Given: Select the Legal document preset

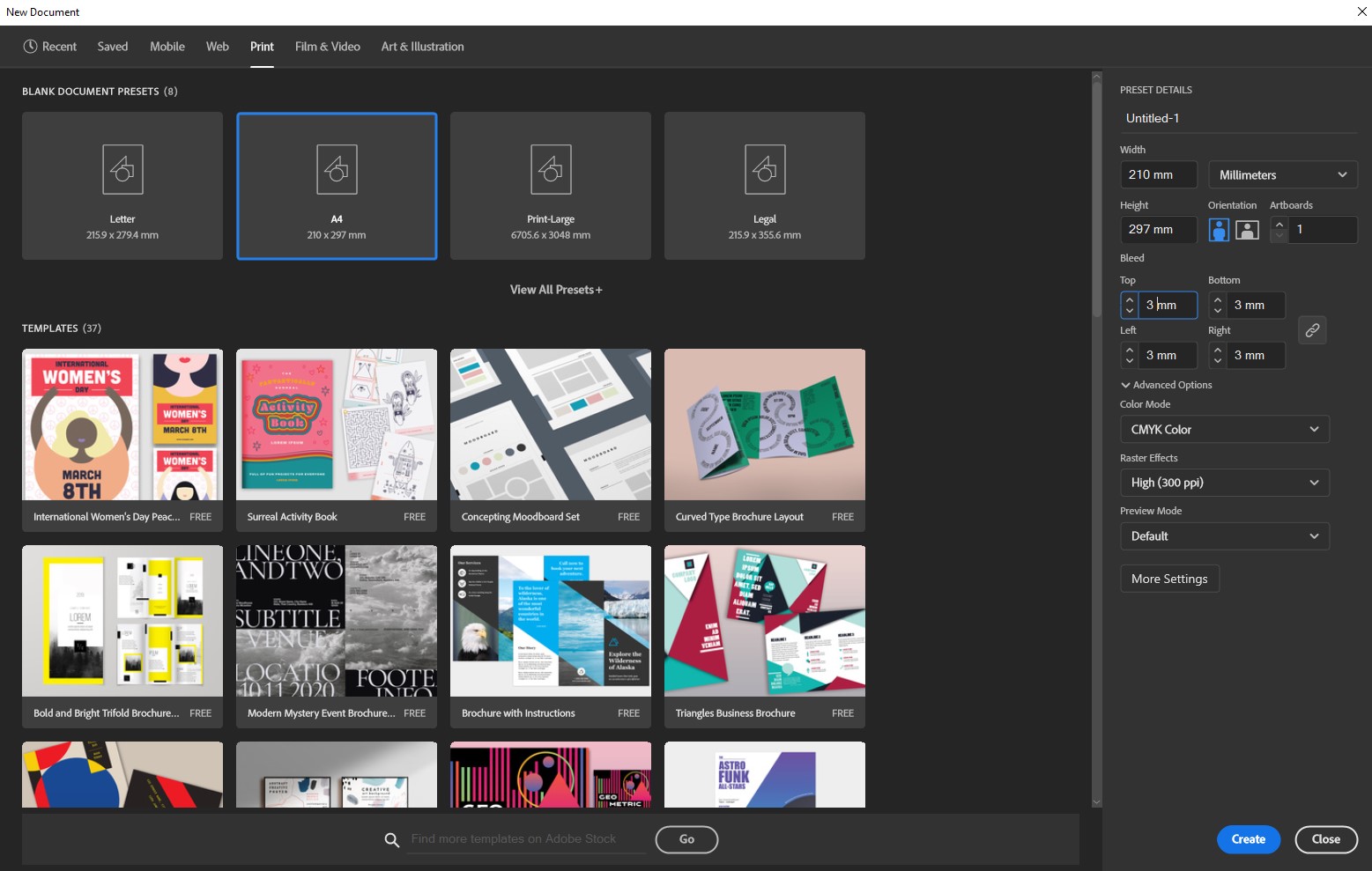Looking at the screenshot, I should pyautogui.click(x=764, y=185).
